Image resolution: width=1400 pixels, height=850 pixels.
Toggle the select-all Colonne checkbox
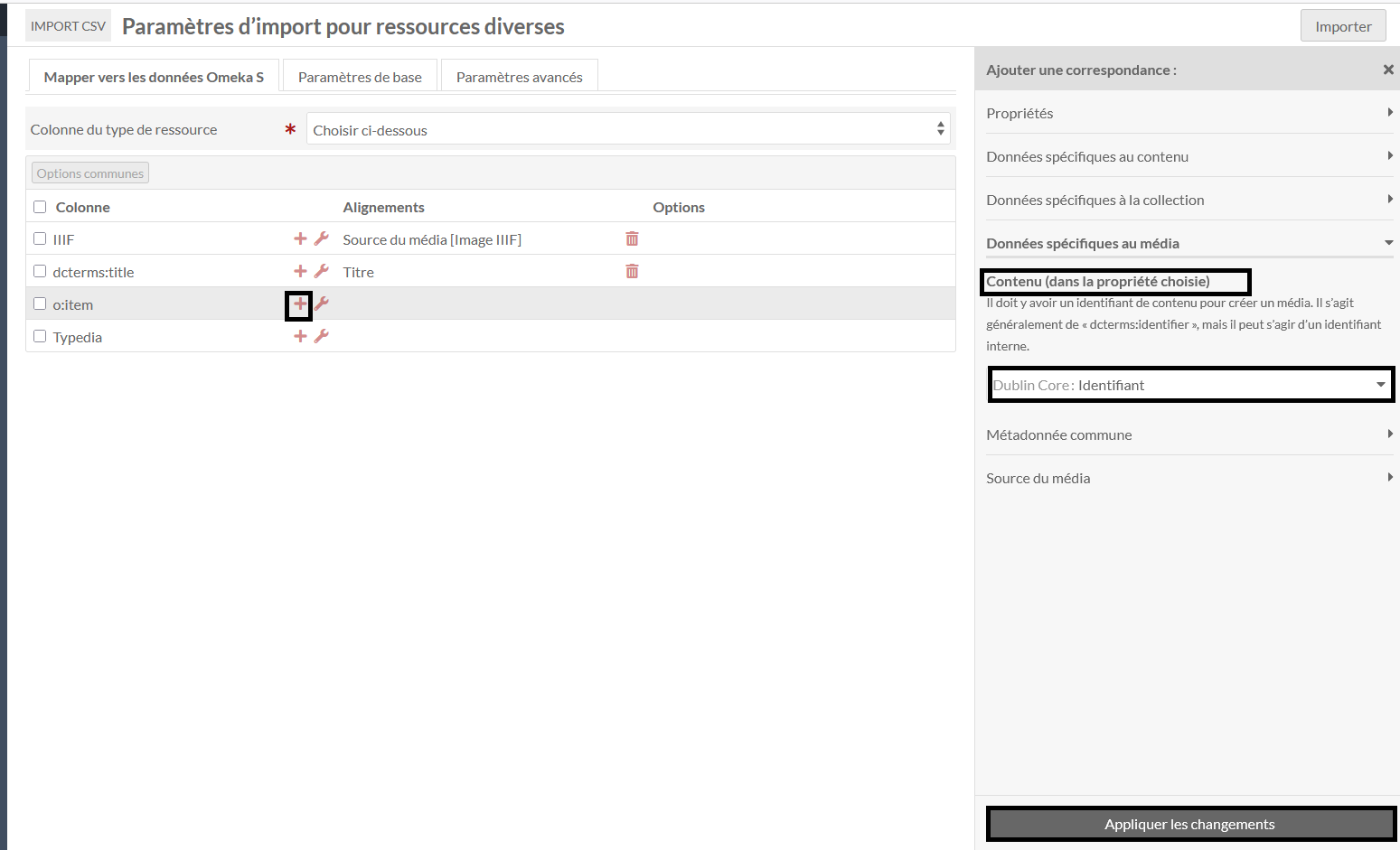pyautogui.click(x=40, y=207)
